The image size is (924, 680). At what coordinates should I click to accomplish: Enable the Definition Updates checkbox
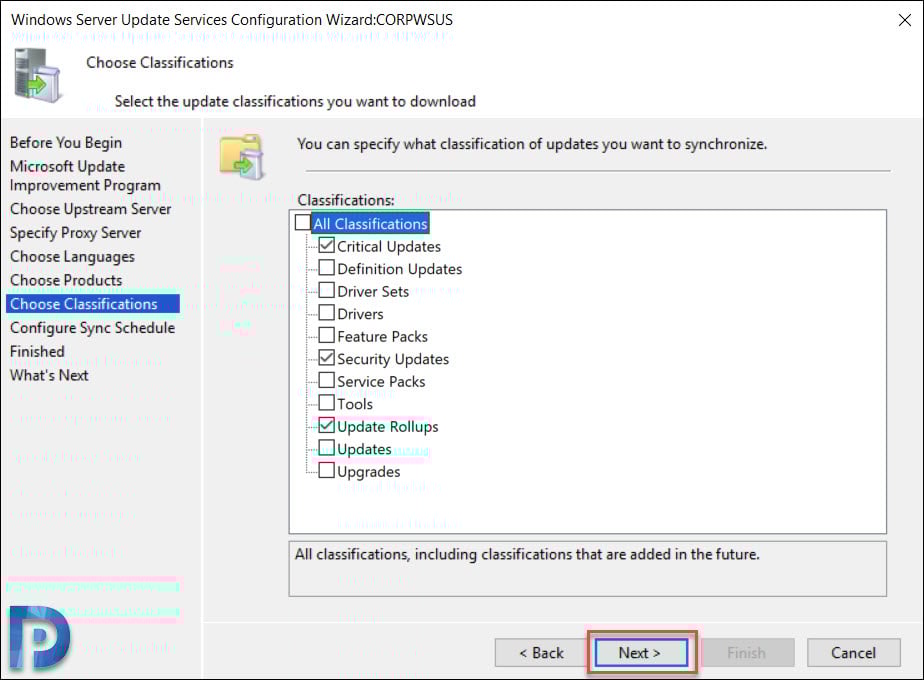point(326,268)
